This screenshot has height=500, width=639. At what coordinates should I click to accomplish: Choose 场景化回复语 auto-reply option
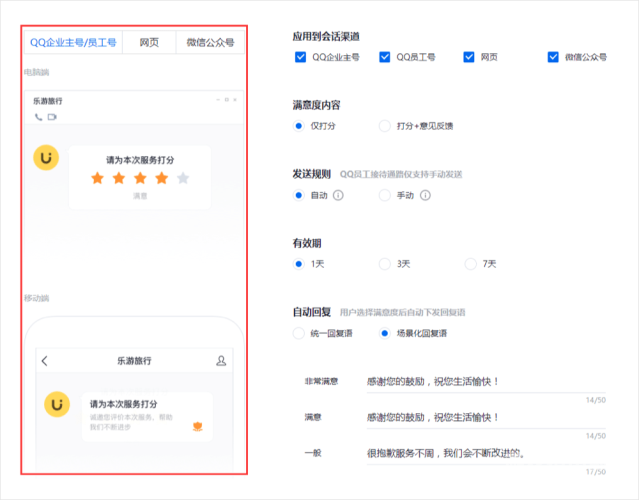tap(384, 333)
